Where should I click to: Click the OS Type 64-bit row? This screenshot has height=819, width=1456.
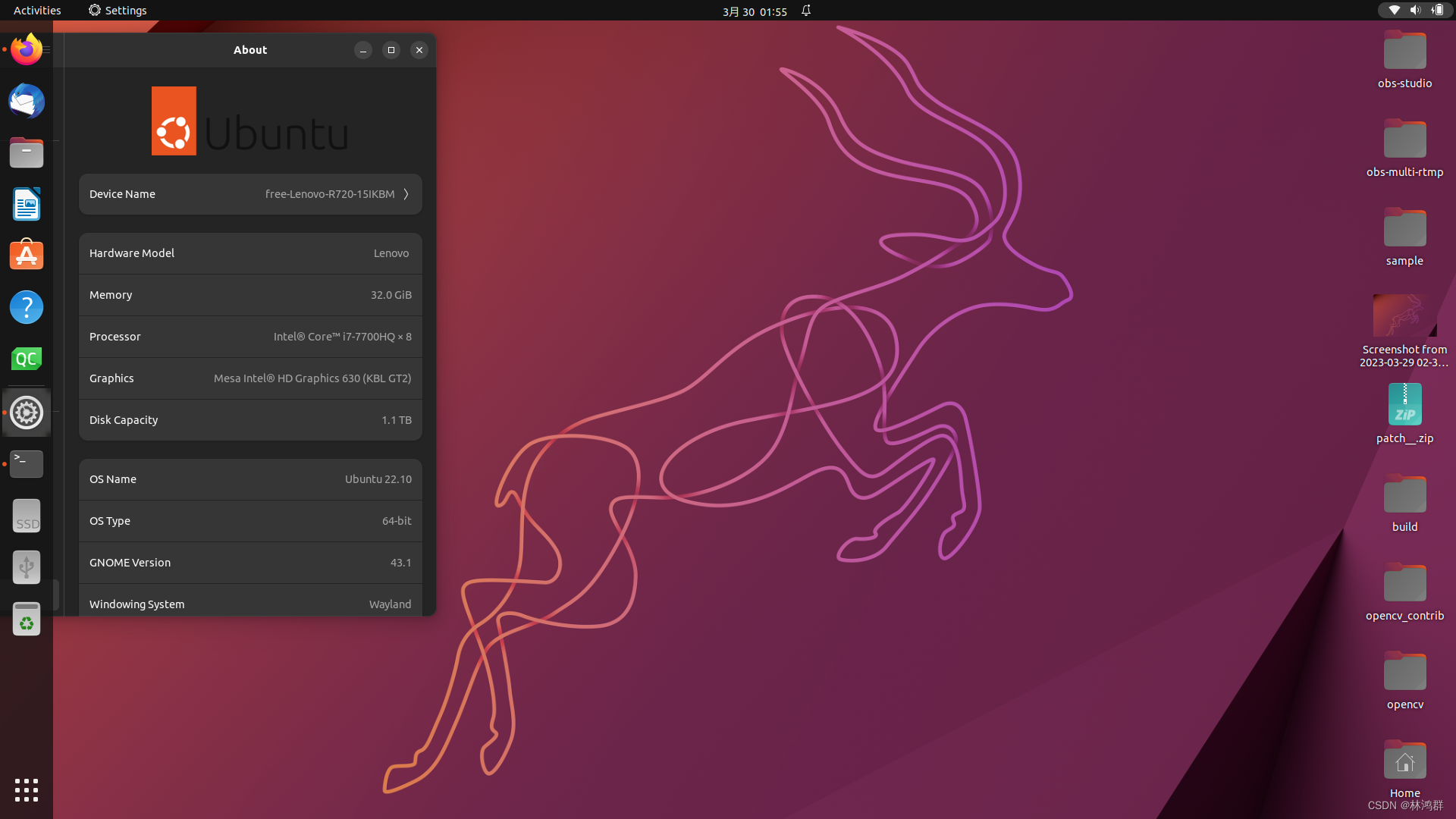tap(250, 521)
